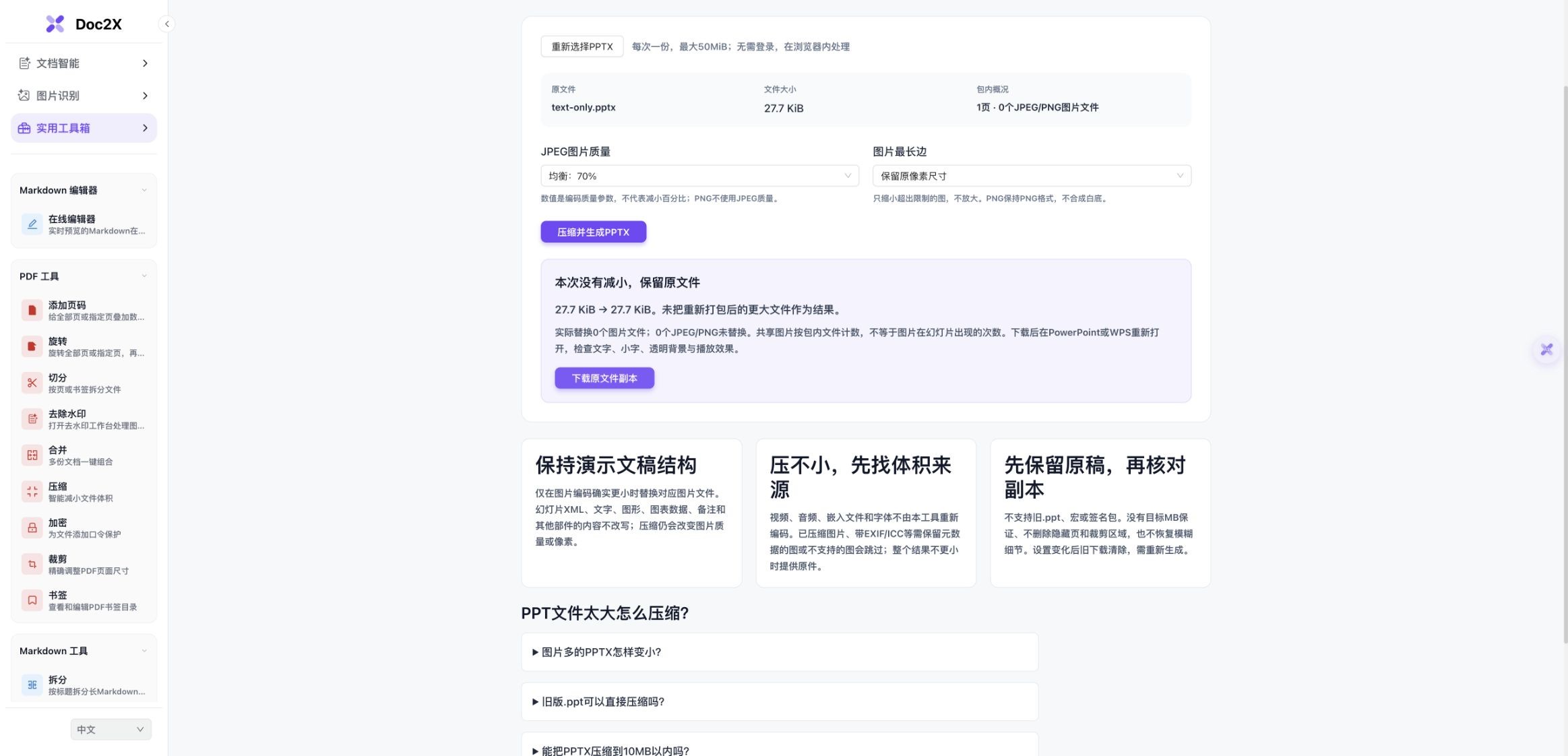This screenshot has height=756, width=1568.
Task: Click the file size 27.7 KiB value
Action: point(784,108)
